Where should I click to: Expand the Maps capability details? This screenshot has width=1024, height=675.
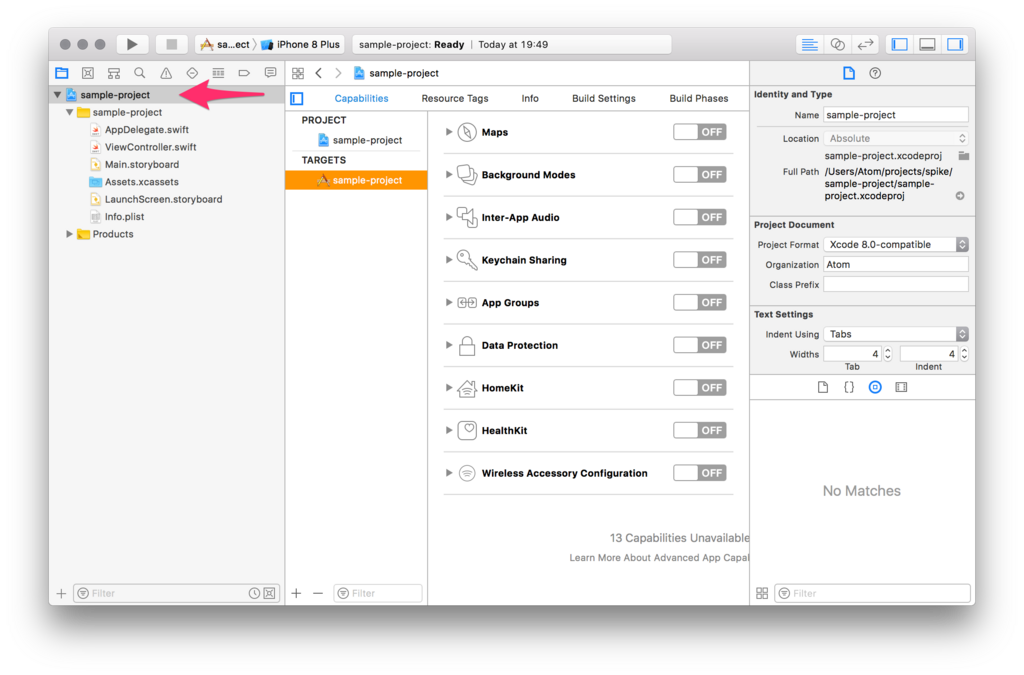pyautogui.click(x=449, y=132)
